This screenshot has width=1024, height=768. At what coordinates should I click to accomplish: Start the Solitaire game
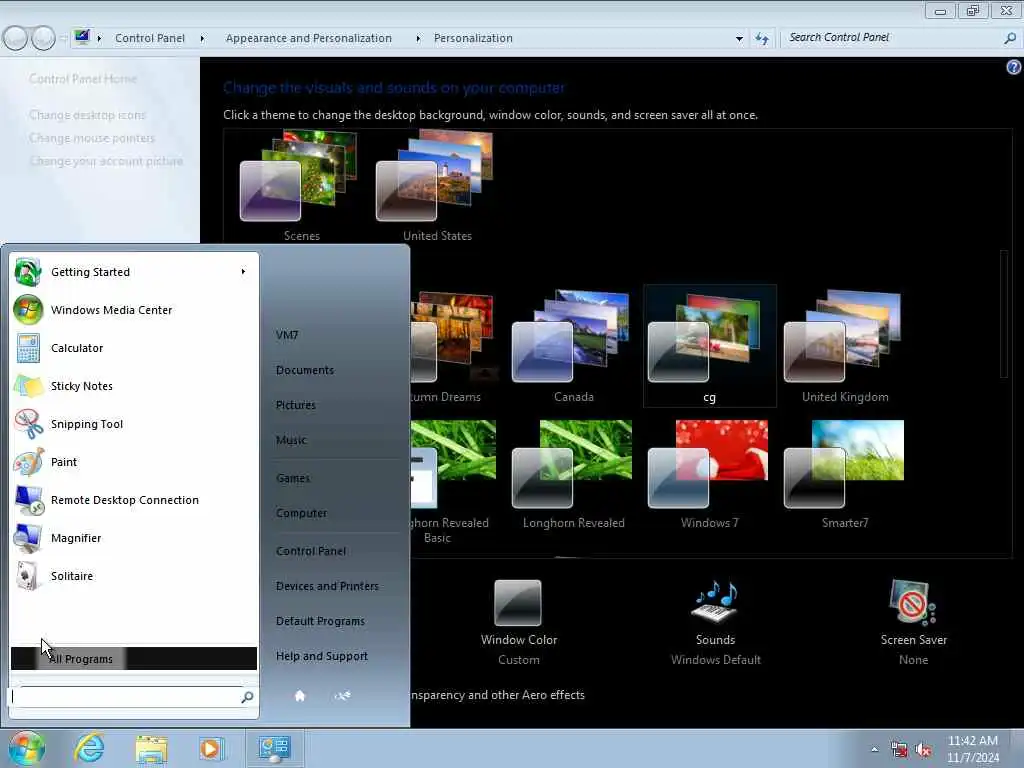pyautogui.click(x=134, y=575)
